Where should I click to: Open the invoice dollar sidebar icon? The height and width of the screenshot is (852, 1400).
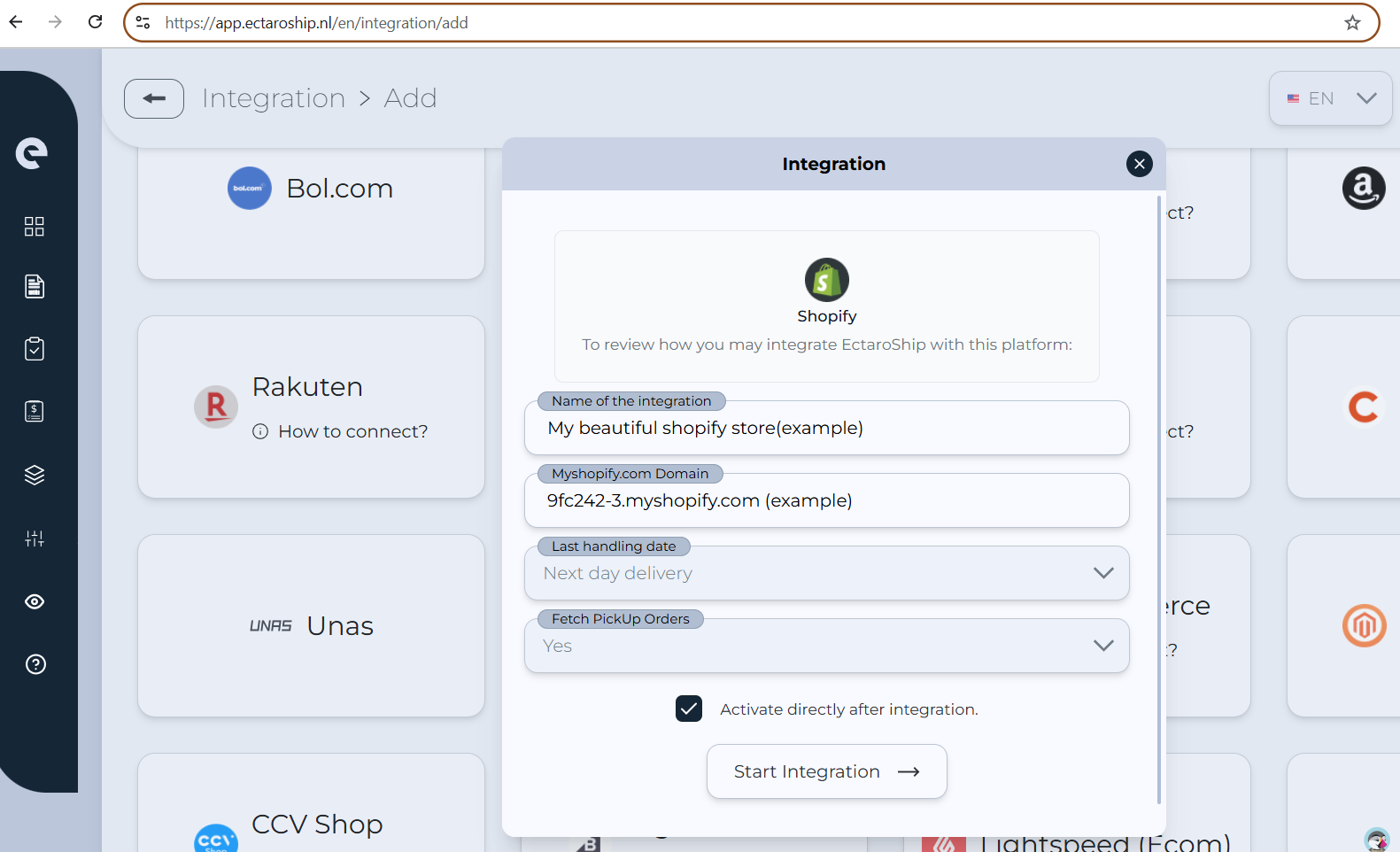35,411
